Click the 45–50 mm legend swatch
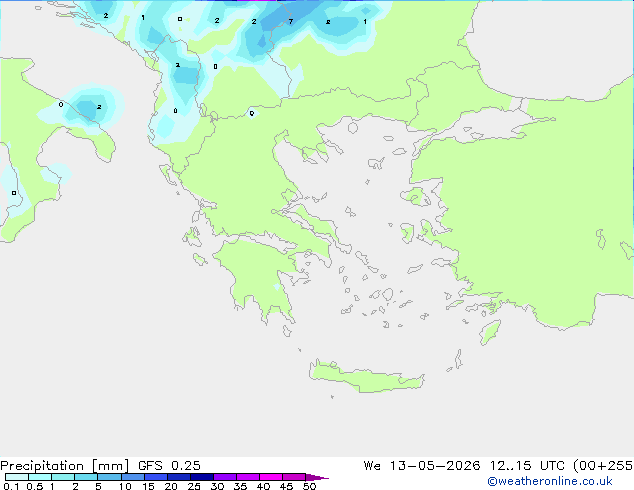 tap(294, 477)
